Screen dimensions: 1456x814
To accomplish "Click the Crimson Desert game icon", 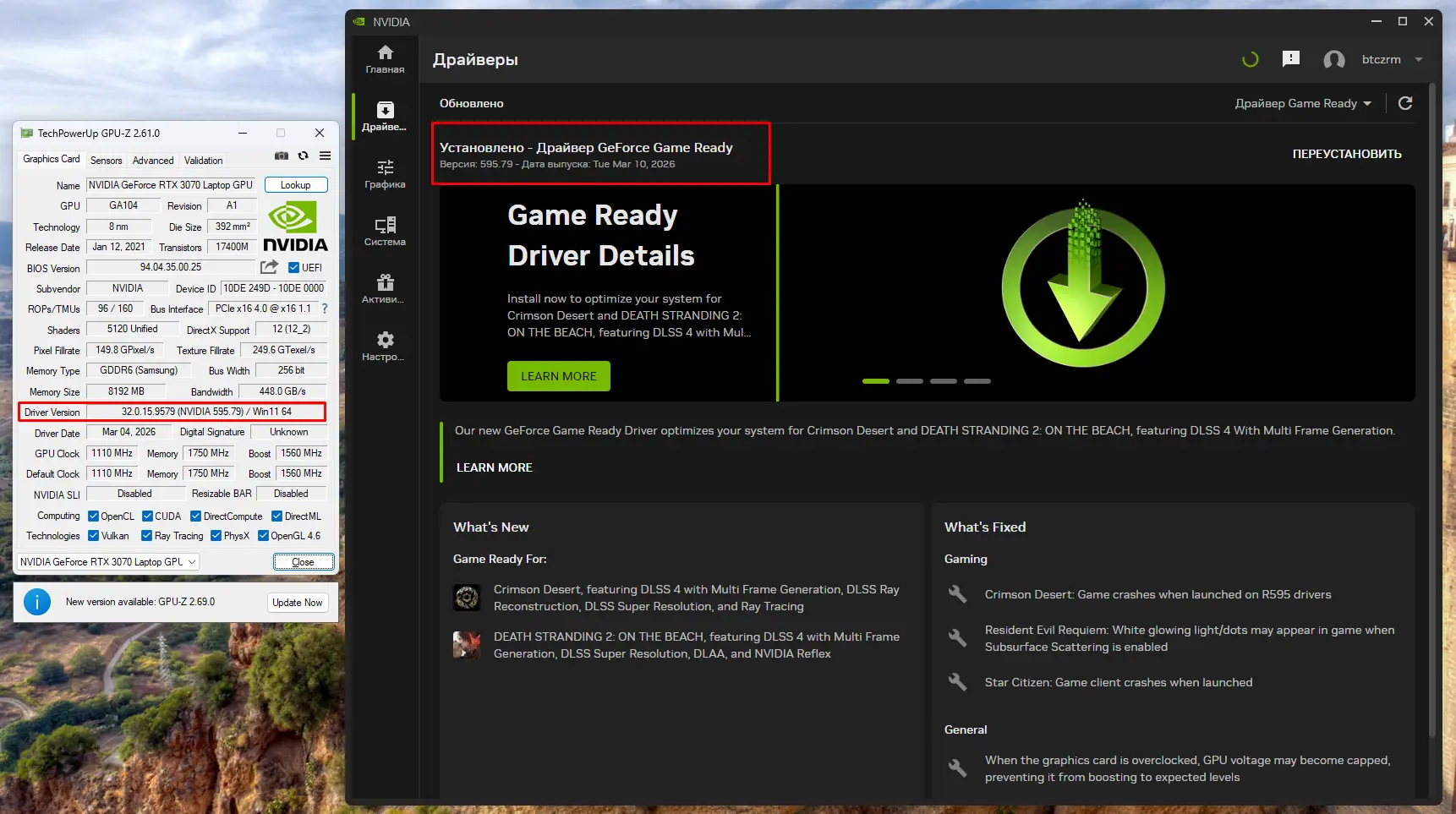I will tap(467, 598).
